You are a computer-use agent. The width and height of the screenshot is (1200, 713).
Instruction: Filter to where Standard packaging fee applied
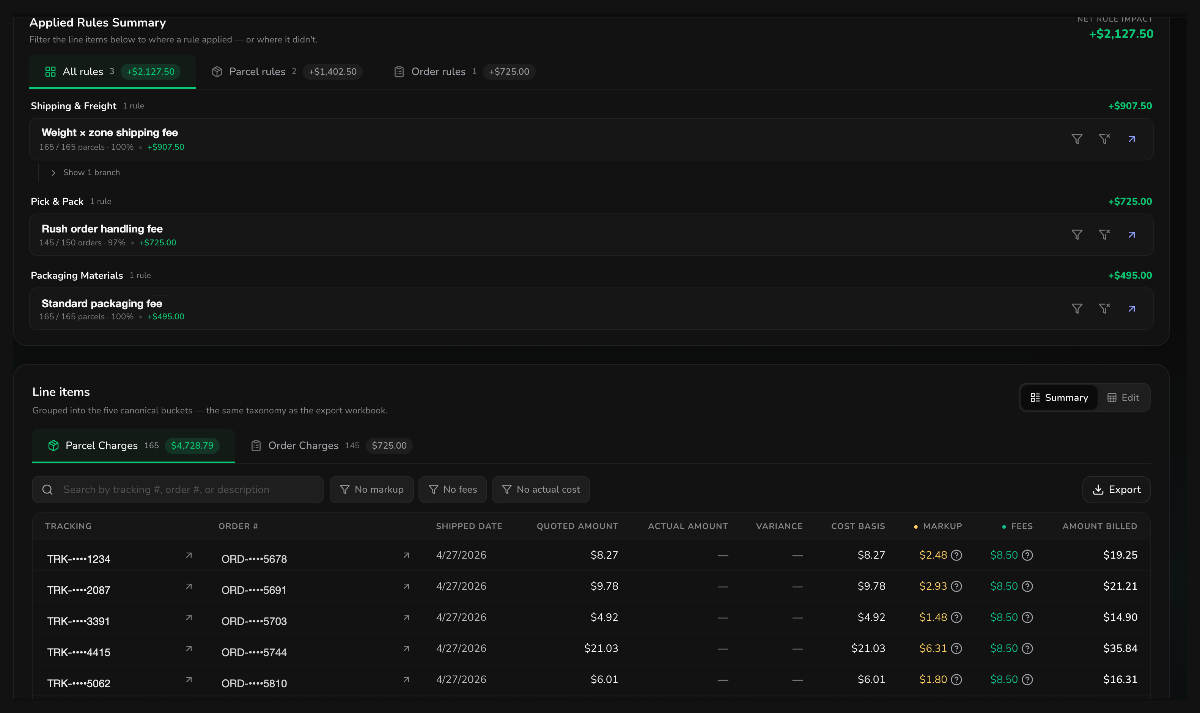click(x=1077, y=309)
